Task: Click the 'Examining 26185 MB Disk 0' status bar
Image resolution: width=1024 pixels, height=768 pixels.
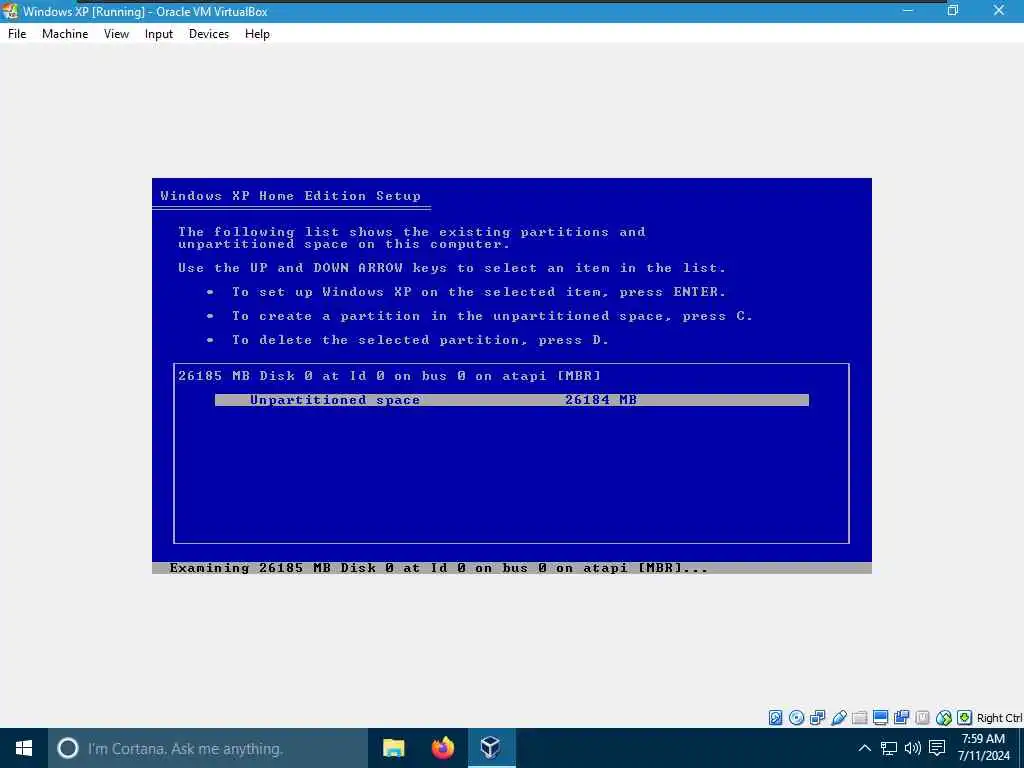Action: [511, 568]
